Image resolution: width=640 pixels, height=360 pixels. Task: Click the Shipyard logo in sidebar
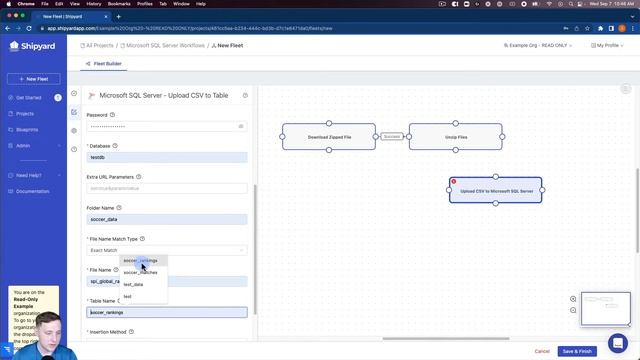tap(32, 46)
